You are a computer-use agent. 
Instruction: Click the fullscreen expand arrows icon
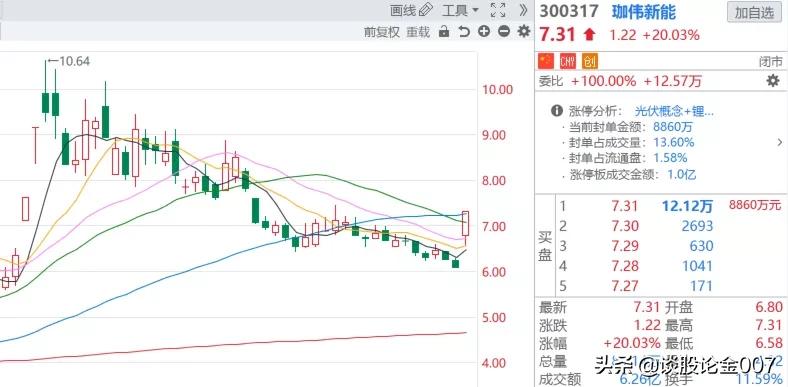click(x=498, y=10)
